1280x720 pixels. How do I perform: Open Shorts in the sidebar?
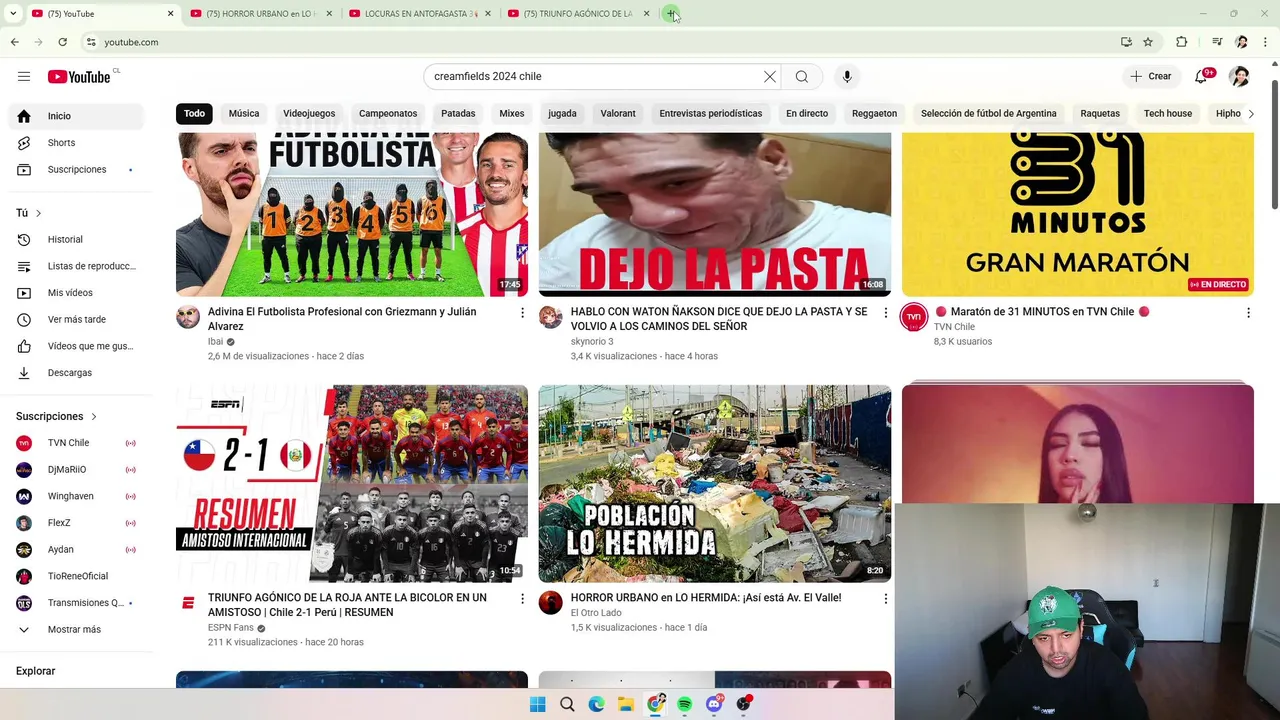point(77,143)
